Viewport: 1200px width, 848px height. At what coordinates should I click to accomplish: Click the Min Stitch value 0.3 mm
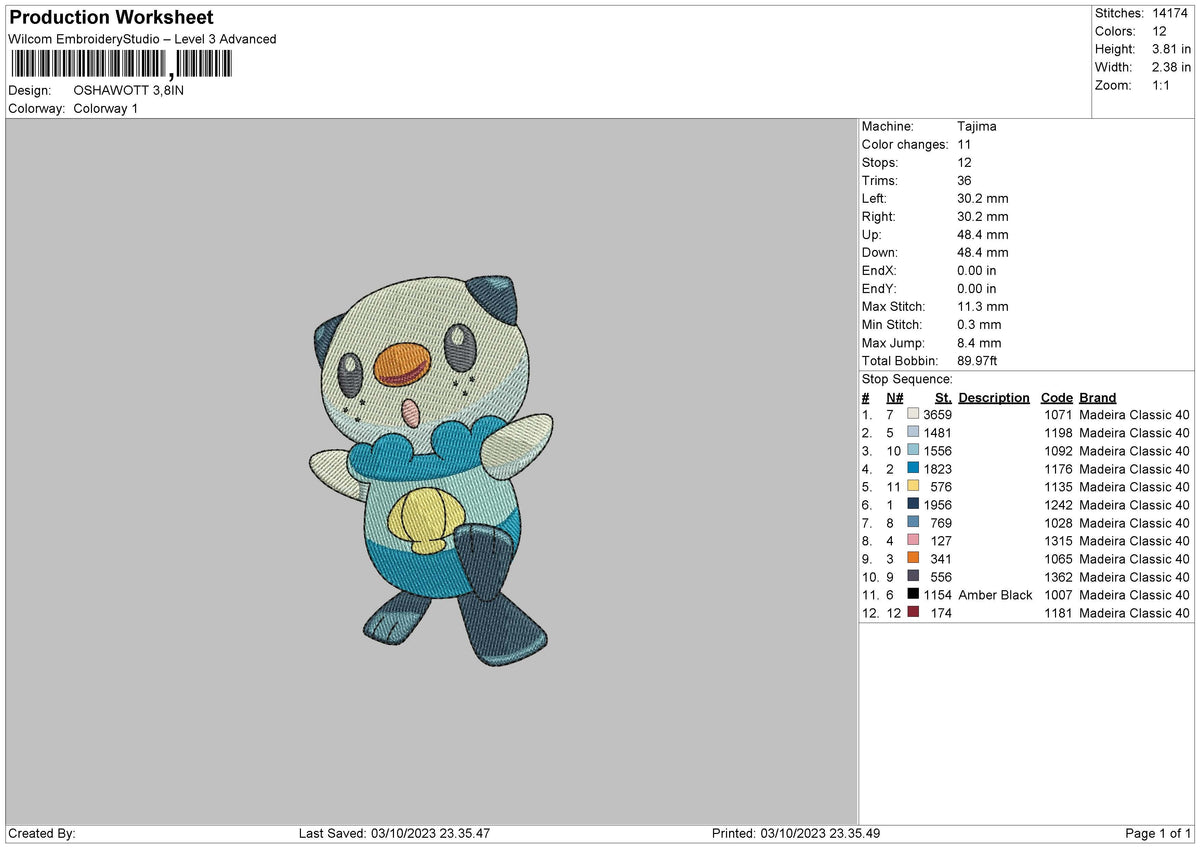[980, 324]
